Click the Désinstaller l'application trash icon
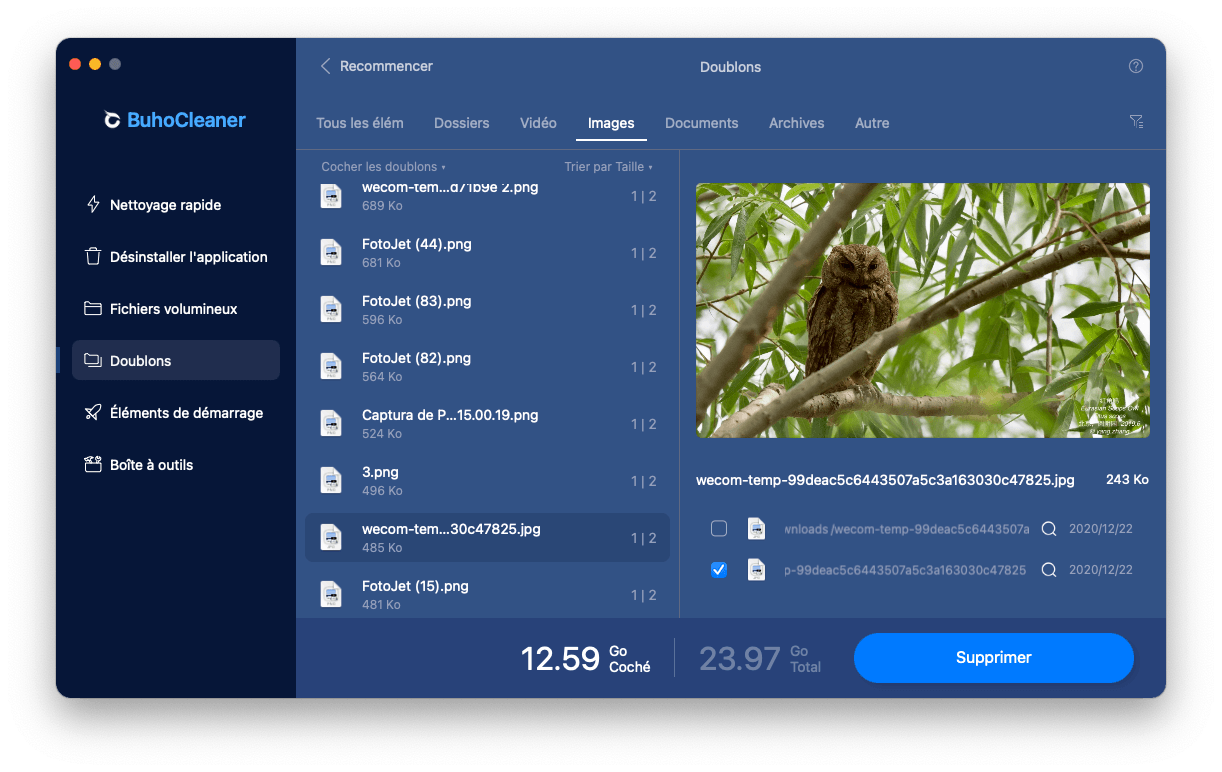1222x772 pixels. click(x=93, y=256)
